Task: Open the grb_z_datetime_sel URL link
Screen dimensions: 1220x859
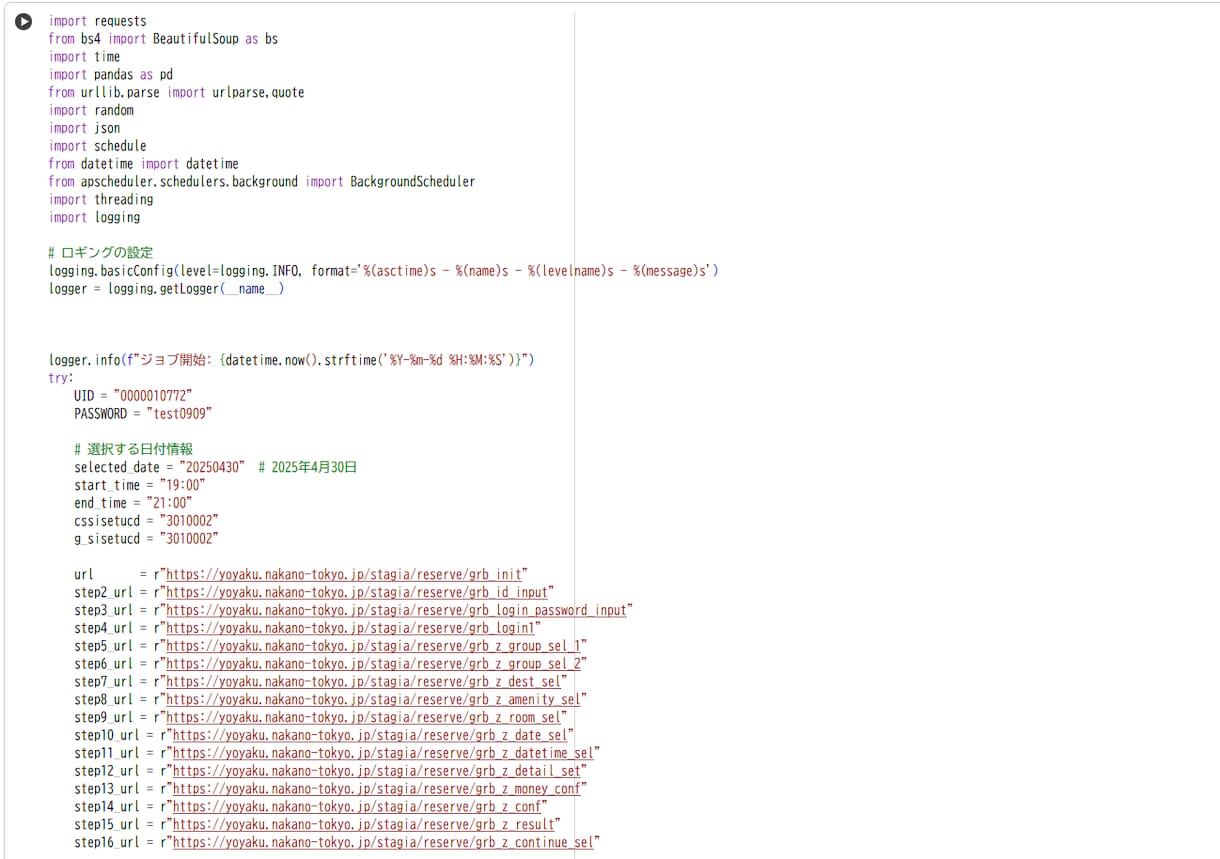Action: tap(383, 753)
